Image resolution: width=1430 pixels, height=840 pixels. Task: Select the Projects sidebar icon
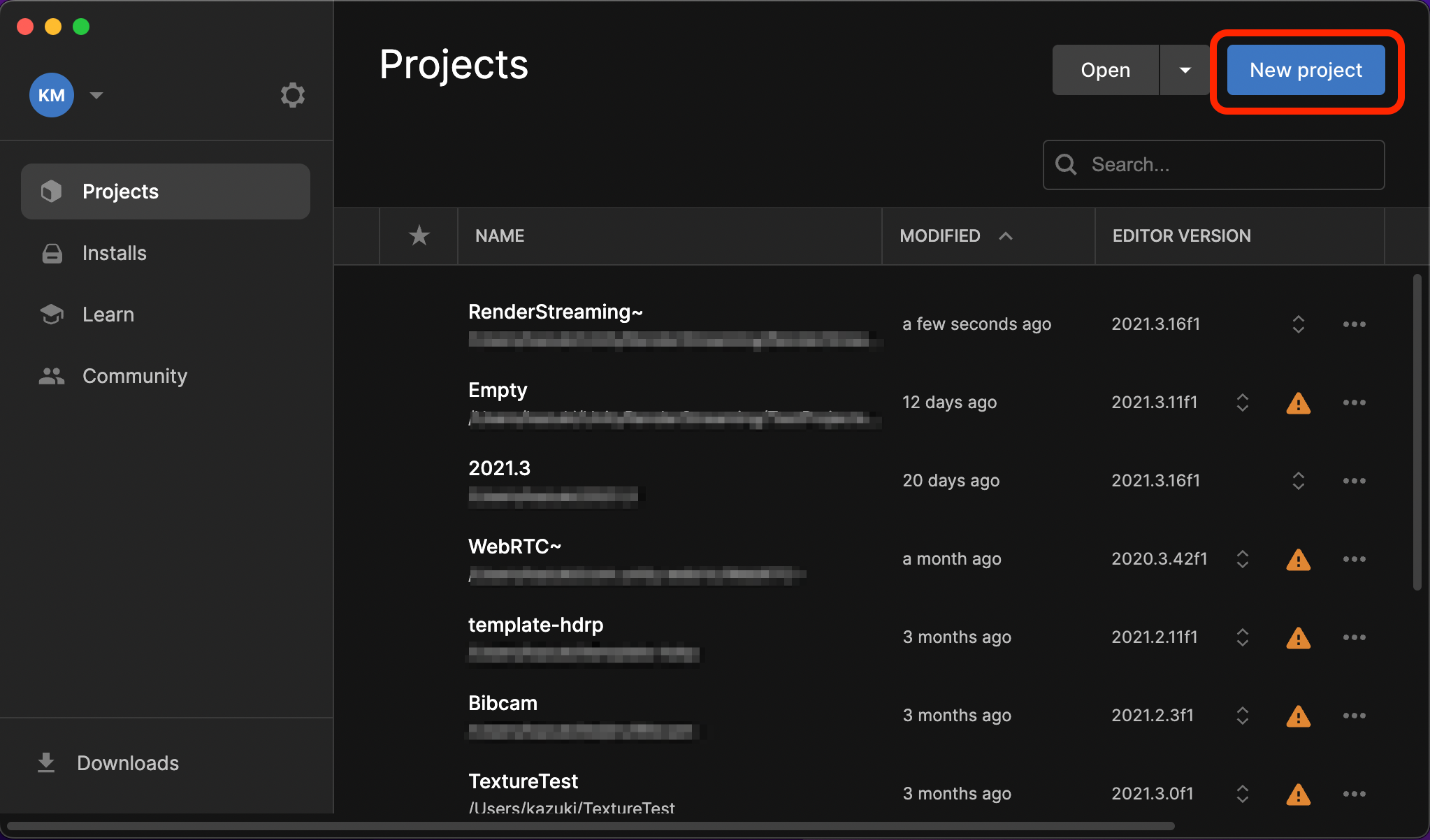click(51, 191)
